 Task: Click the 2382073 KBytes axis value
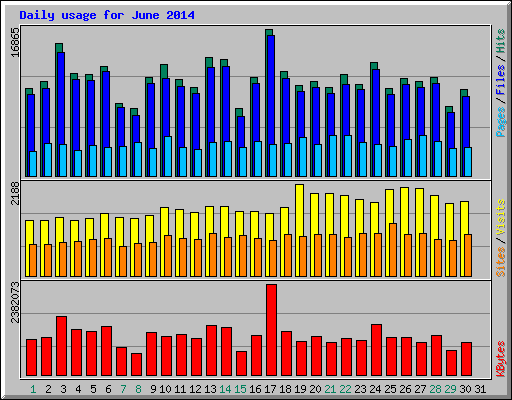(x=15, y=302)
